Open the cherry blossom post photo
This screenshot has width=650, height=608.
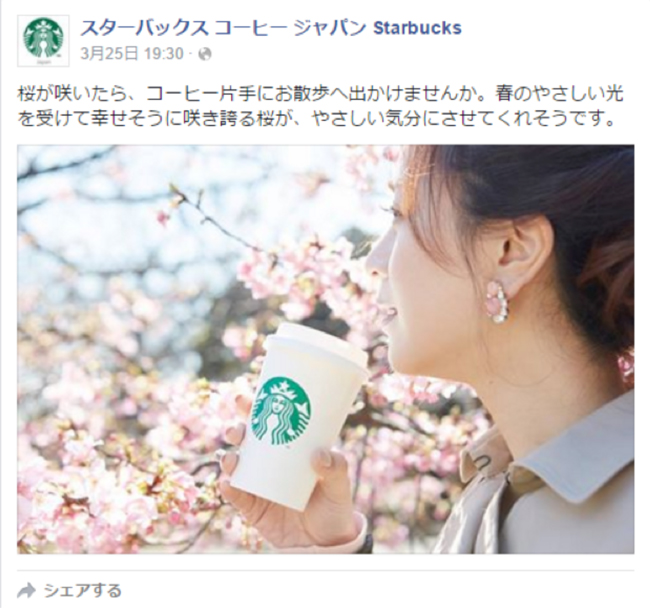(325, 349)
